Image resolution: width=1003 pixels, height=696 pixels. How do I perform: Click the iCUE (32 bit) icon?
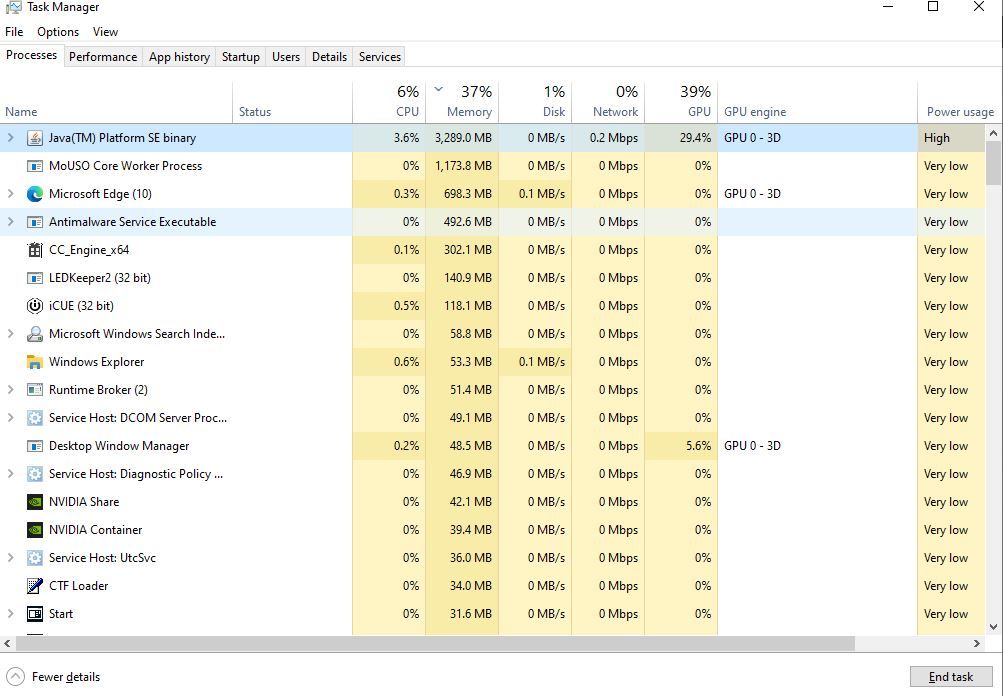click(x=35, y=306)
